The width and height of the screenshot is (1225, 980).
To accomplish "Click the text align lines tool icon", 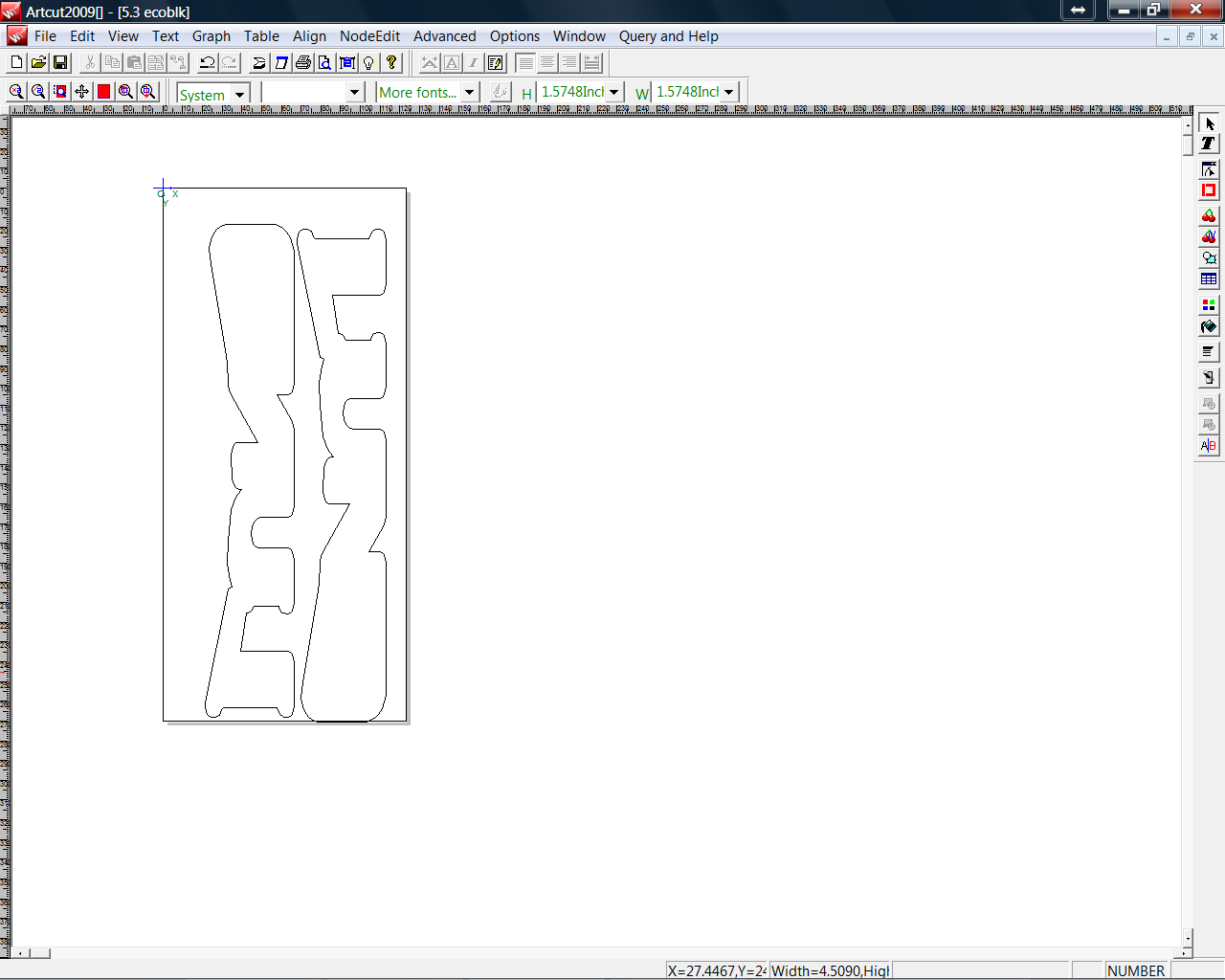I will [x=1209, y=351].
